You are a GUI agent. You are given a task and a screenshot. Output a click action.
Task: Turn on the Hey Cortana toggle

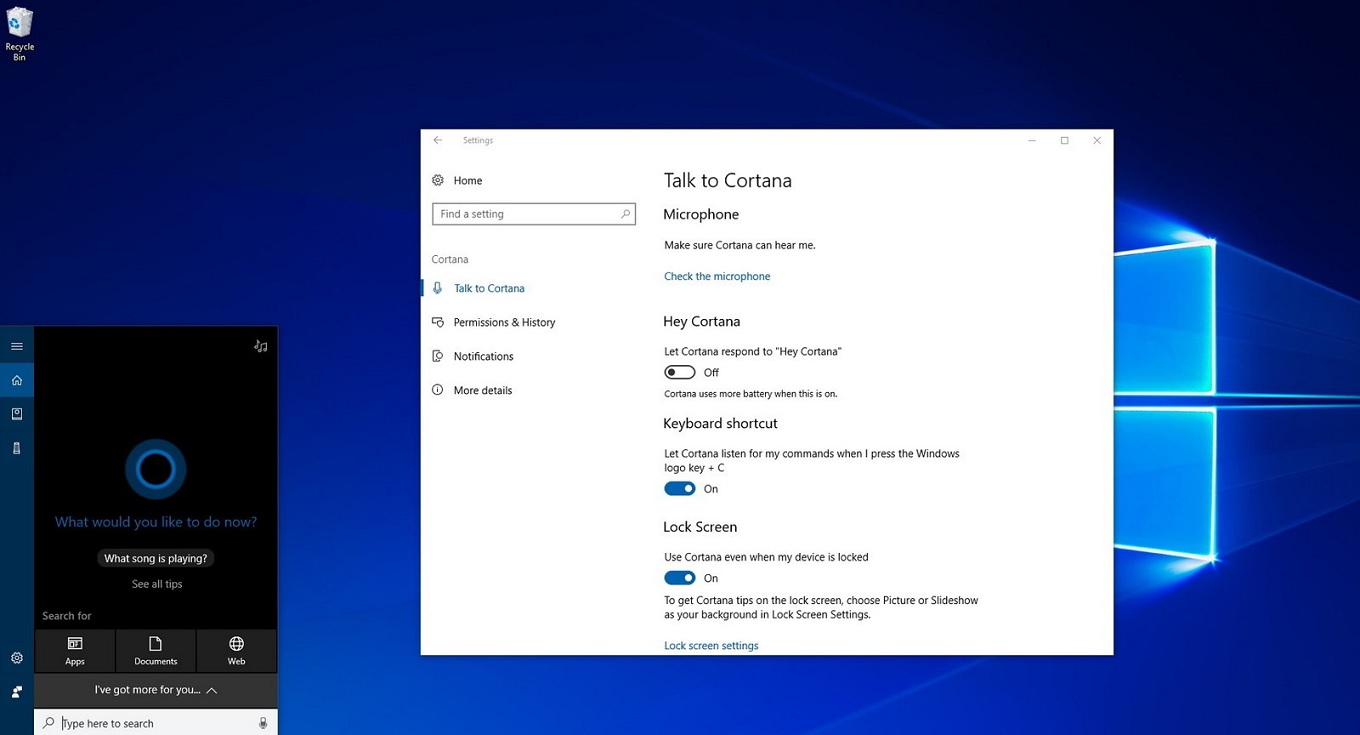point(680,372)
